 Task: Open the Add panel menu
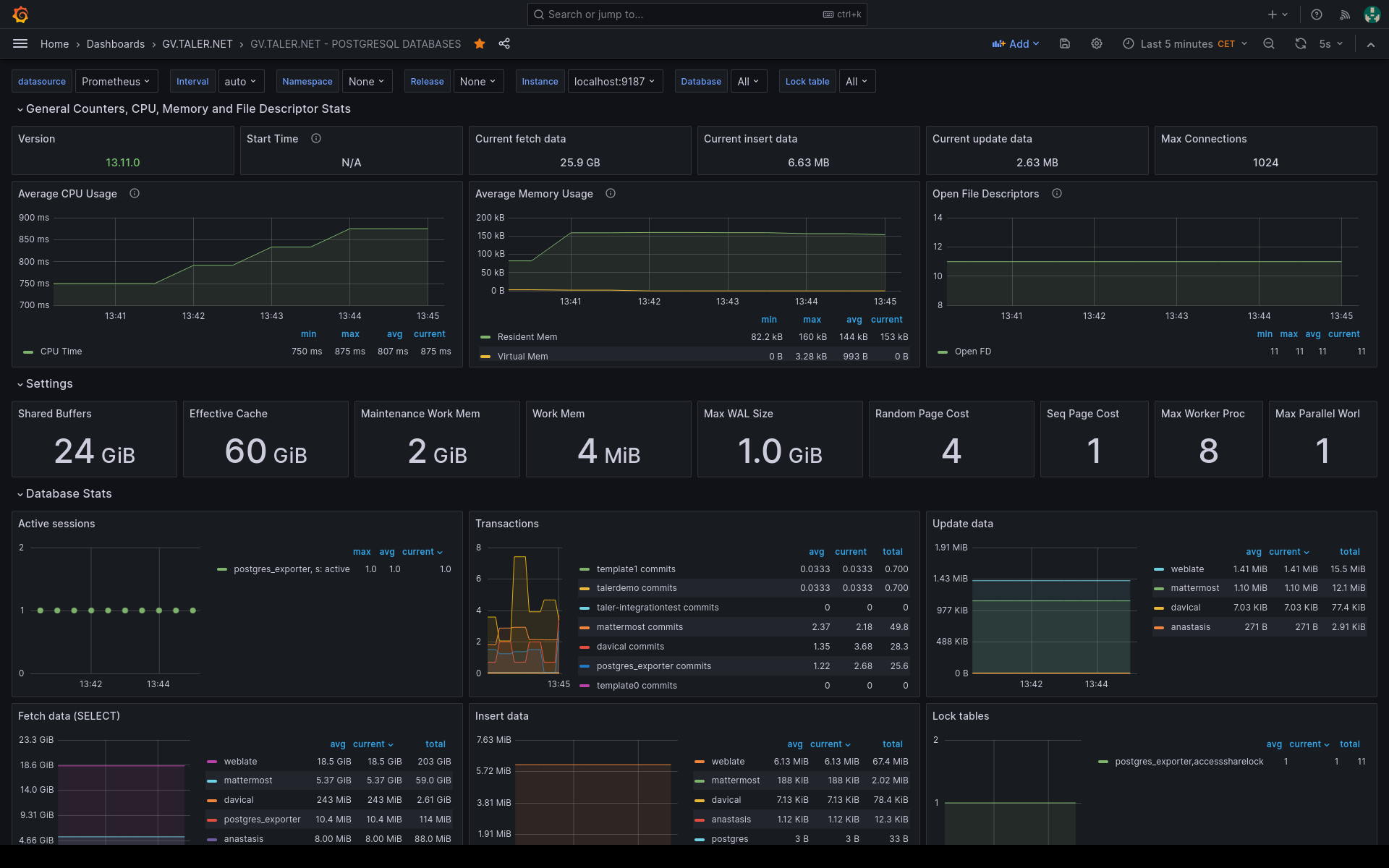1016,44
